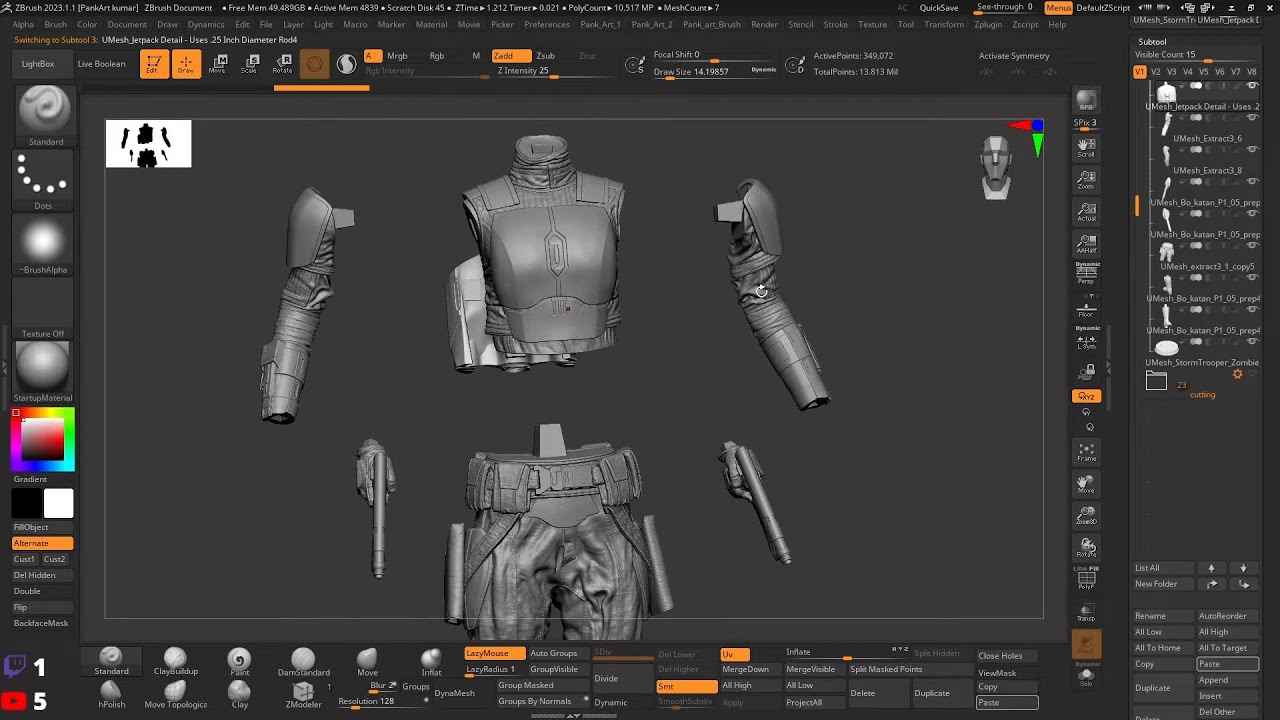
Task: Click the Scroll canvas icon
Action: [x=1086, y=149]
